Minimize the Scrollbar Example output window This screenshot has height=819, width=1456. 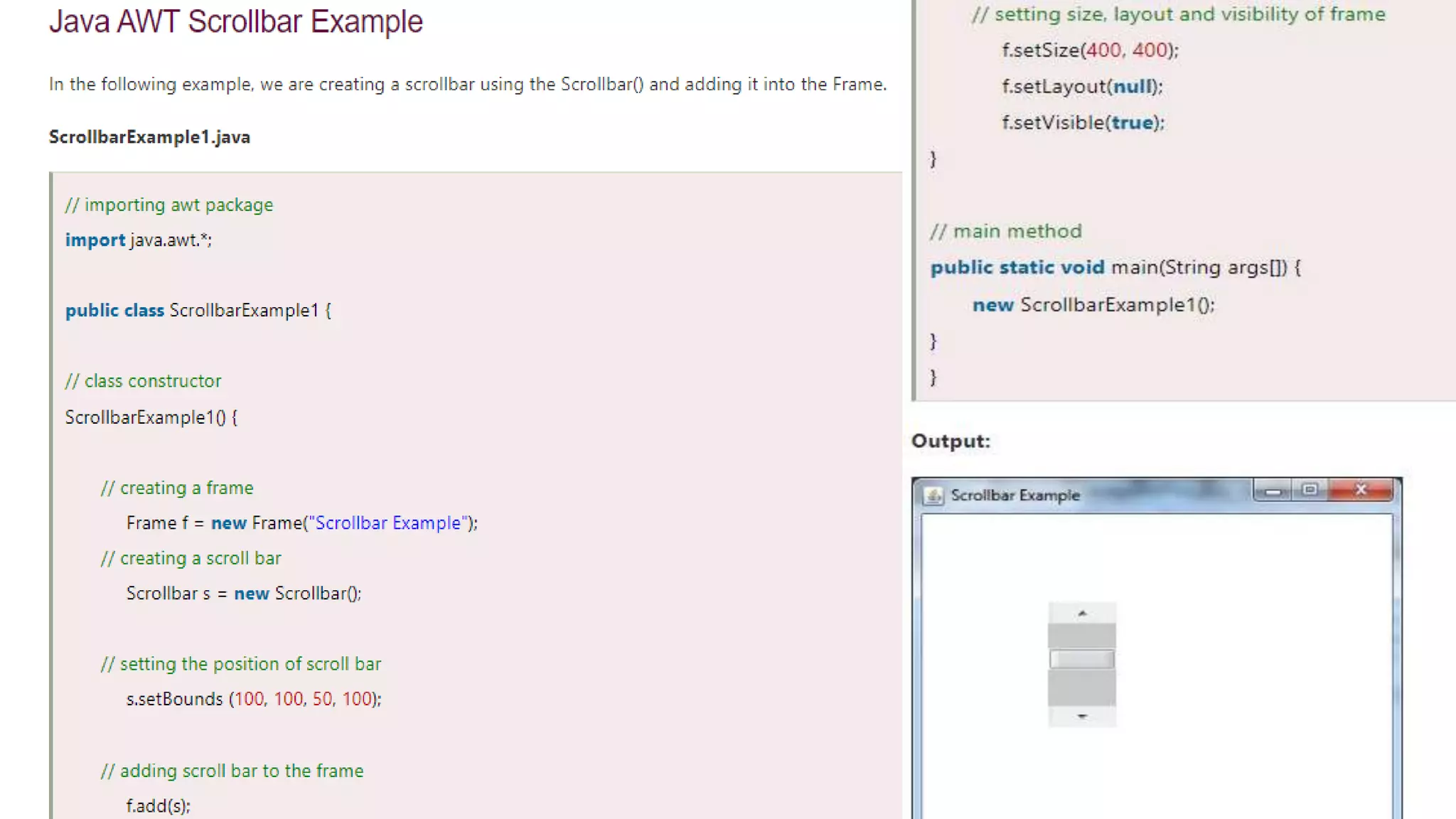(1273, 491)
